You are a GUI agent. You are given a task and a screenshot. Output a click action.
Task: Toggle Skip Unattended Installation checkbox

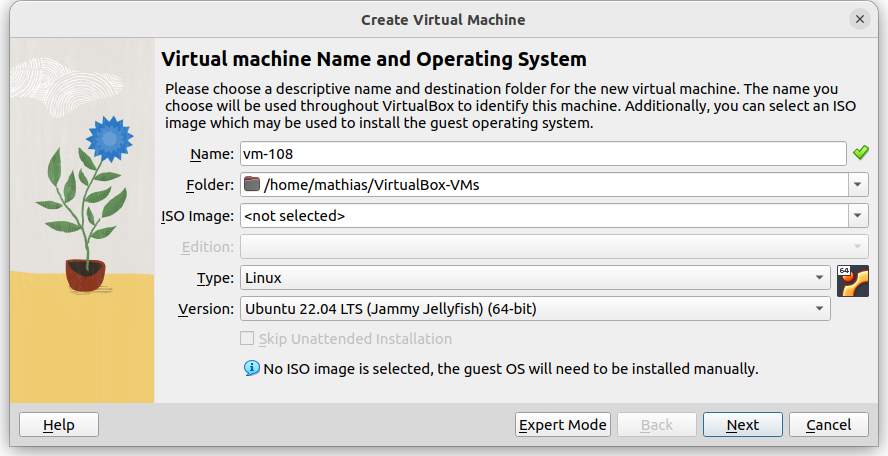pyautogui.click(x=248, y=339)
